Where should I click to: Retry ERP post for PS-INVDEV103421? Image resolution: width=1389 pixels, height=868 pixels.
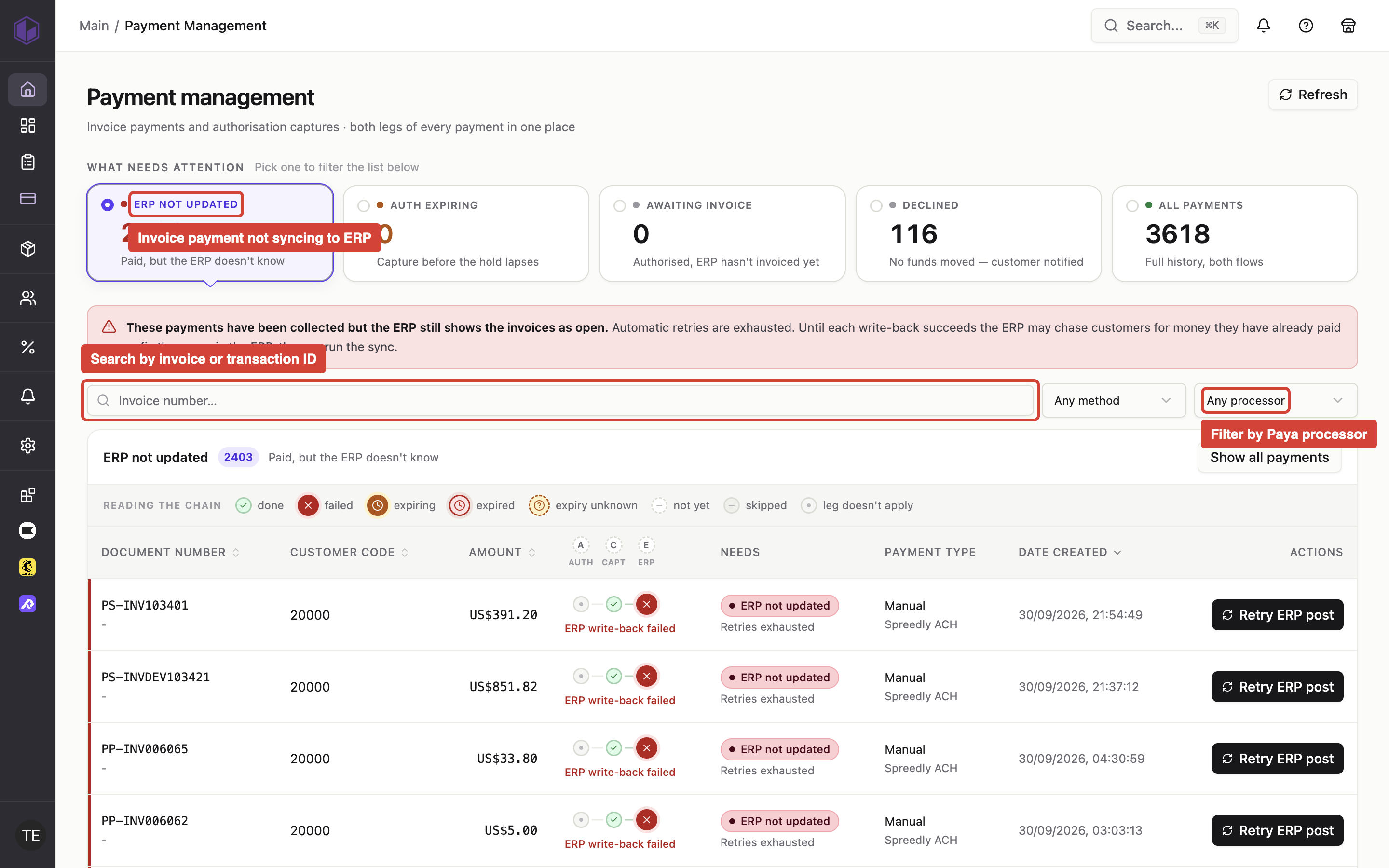[x=1277, y=687]
